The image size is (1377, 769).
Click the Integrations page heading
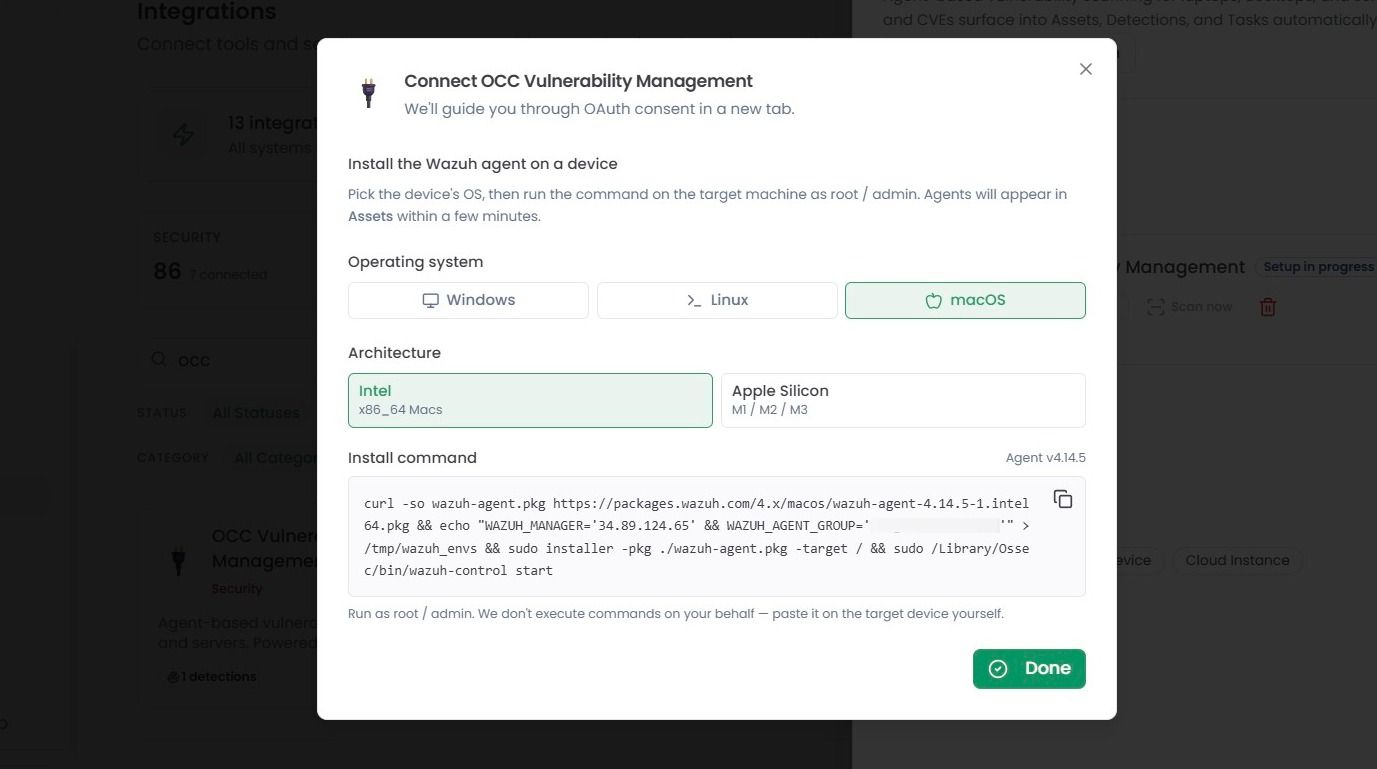tap(206, 12)
